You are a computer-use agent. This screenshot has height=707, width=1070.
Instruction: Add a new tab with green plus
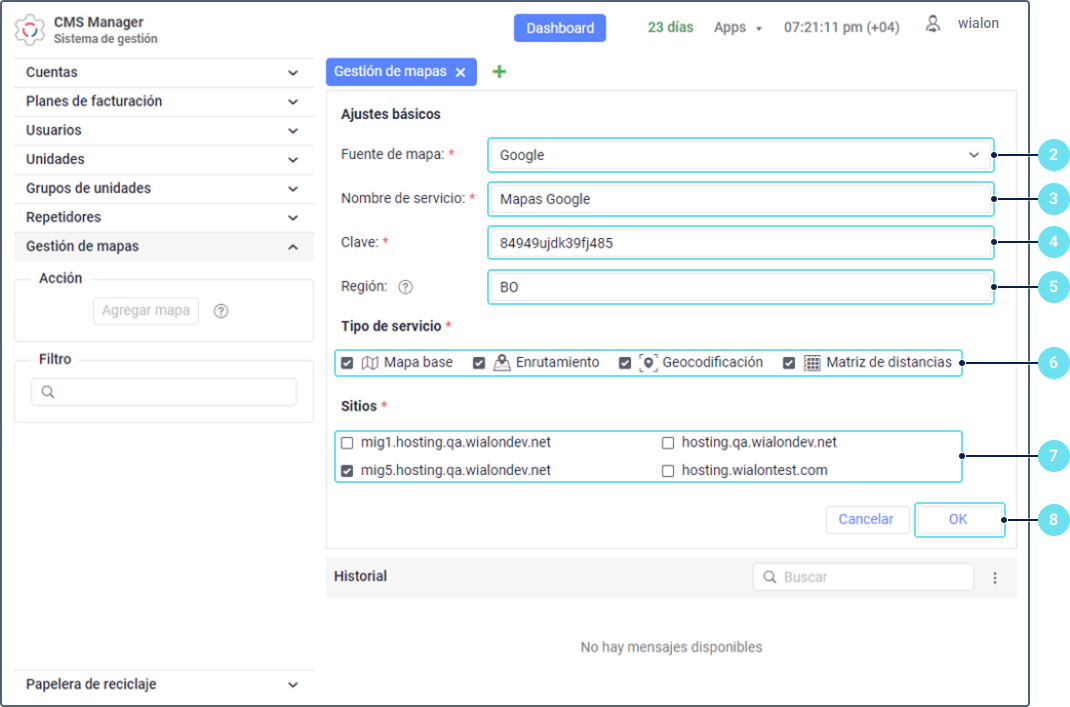[x=499, y=72]
